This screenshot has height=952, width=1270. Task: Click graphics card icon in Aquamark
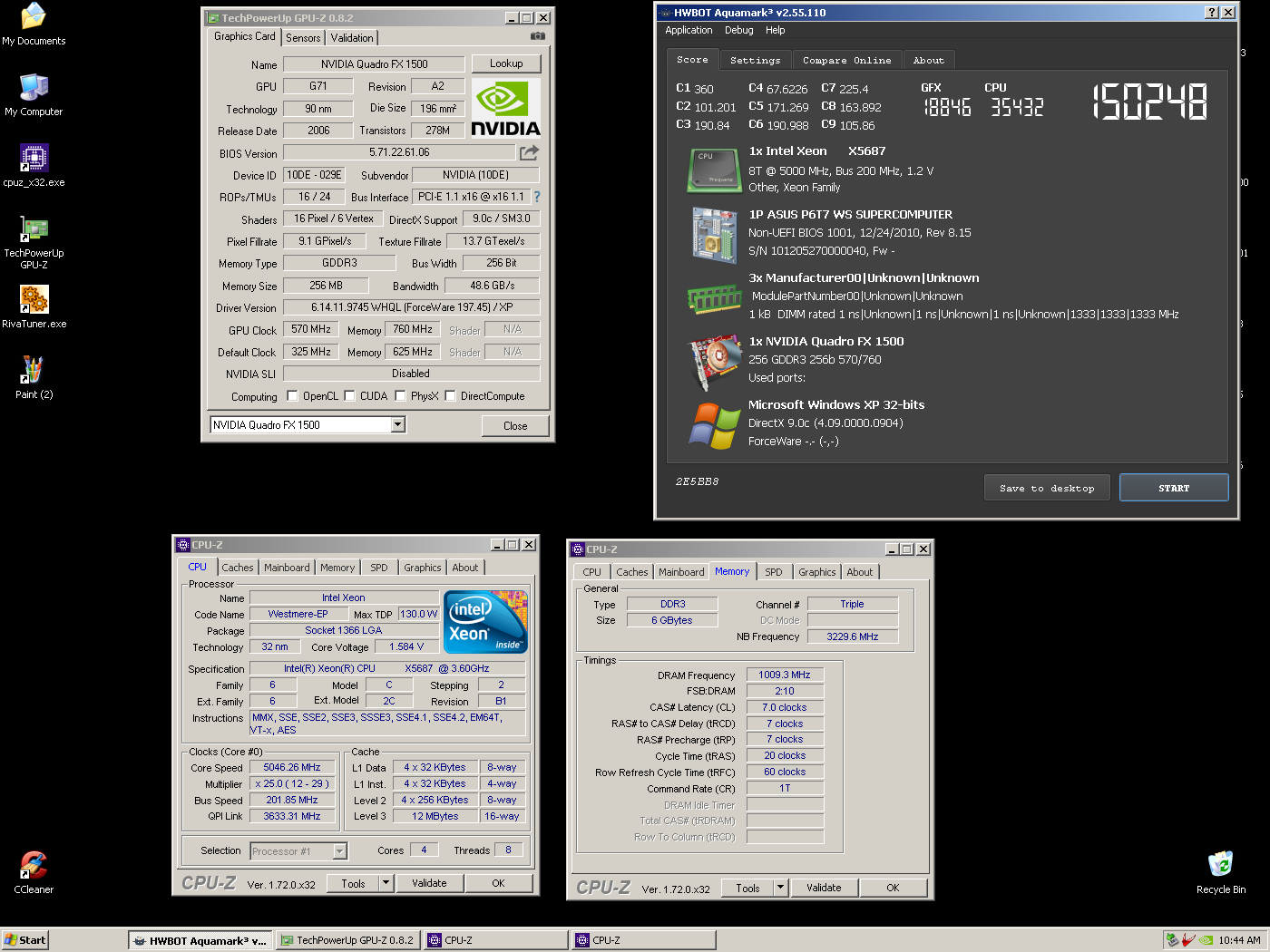(714, 363)
